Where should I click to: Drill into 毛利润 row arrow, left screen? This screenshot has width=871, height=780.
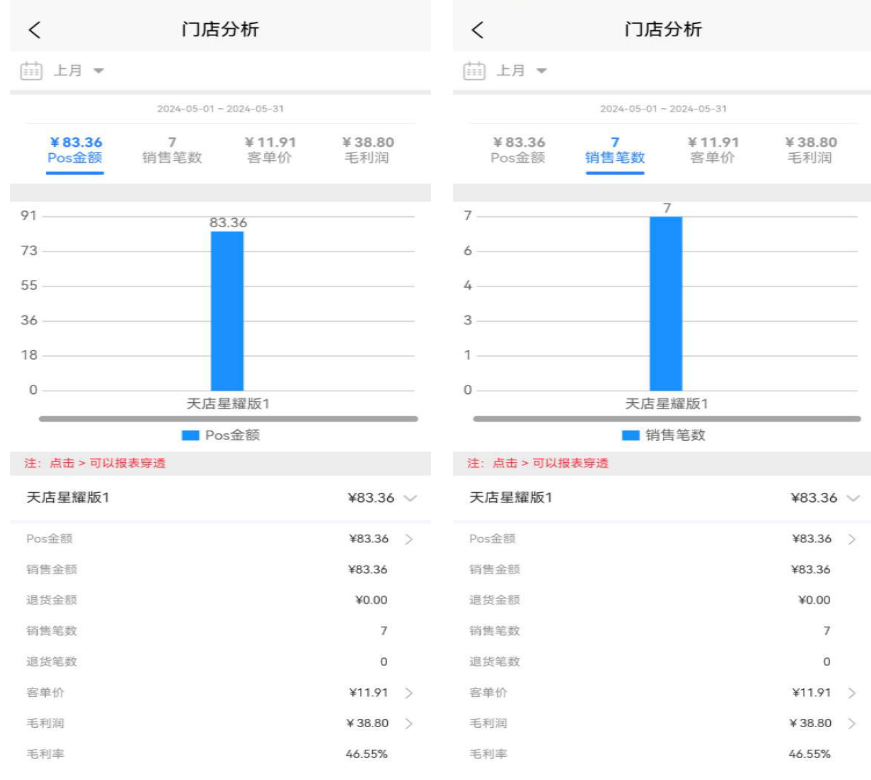(409, 723)
